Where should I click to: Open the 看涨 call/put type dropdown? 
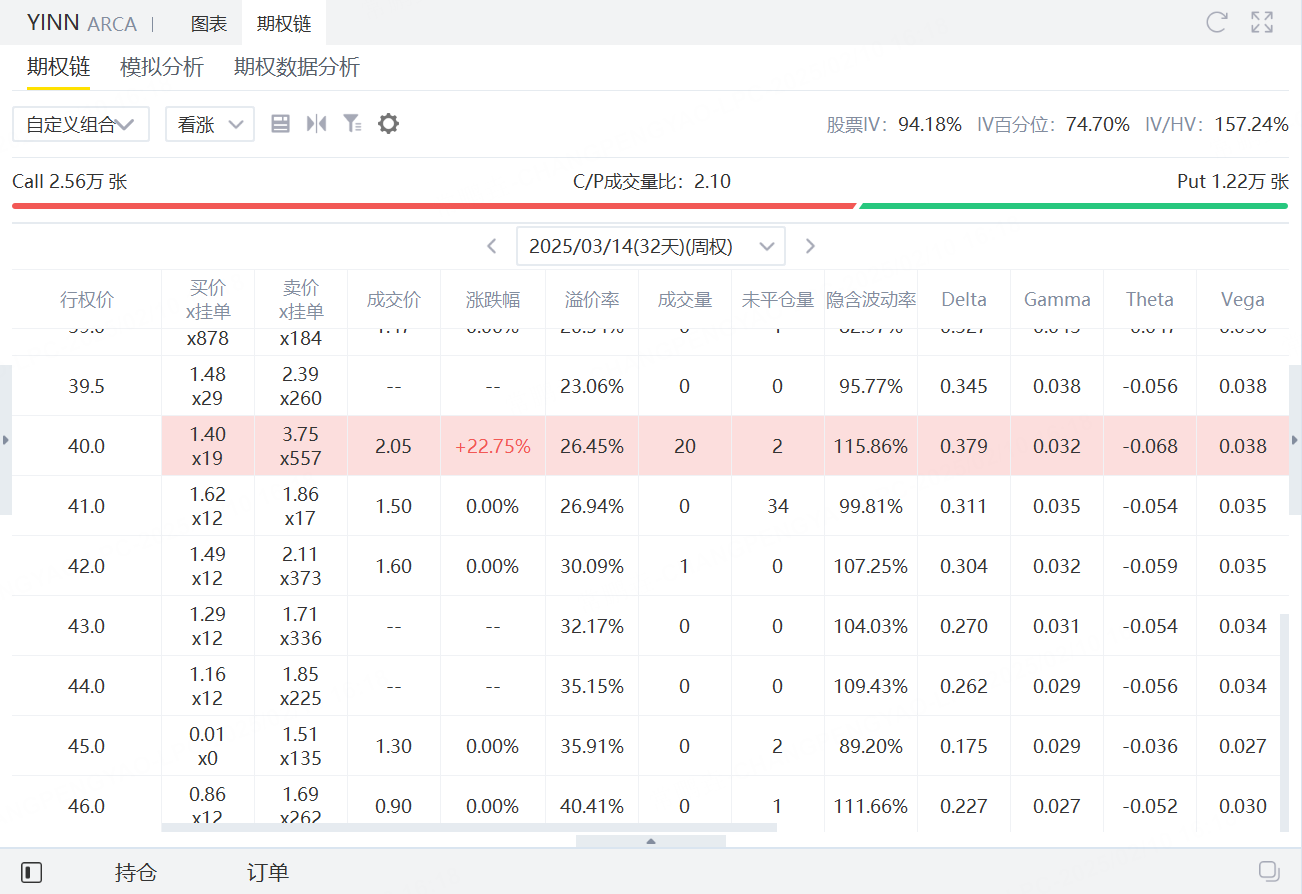pos(210,124)
